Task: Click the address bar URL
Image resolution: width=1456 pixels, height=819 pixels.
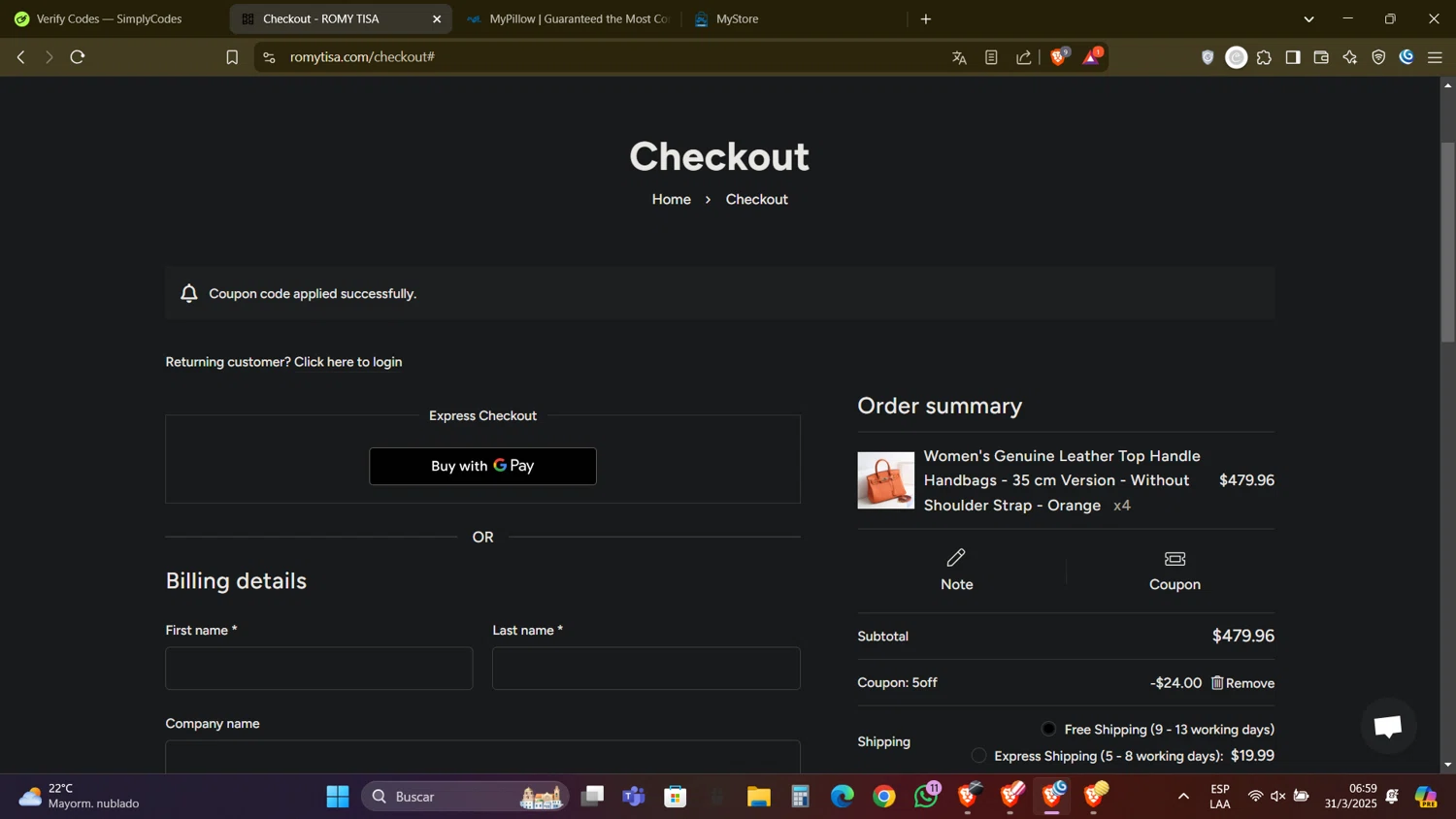Action: (362, 57)
